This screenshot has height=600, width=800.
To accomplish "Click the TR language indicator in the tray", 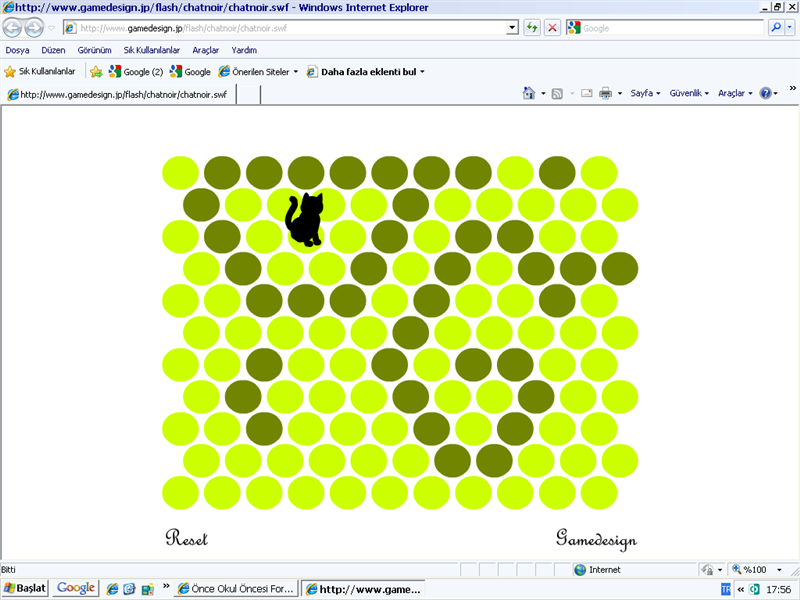I will (x=726, y=589).
